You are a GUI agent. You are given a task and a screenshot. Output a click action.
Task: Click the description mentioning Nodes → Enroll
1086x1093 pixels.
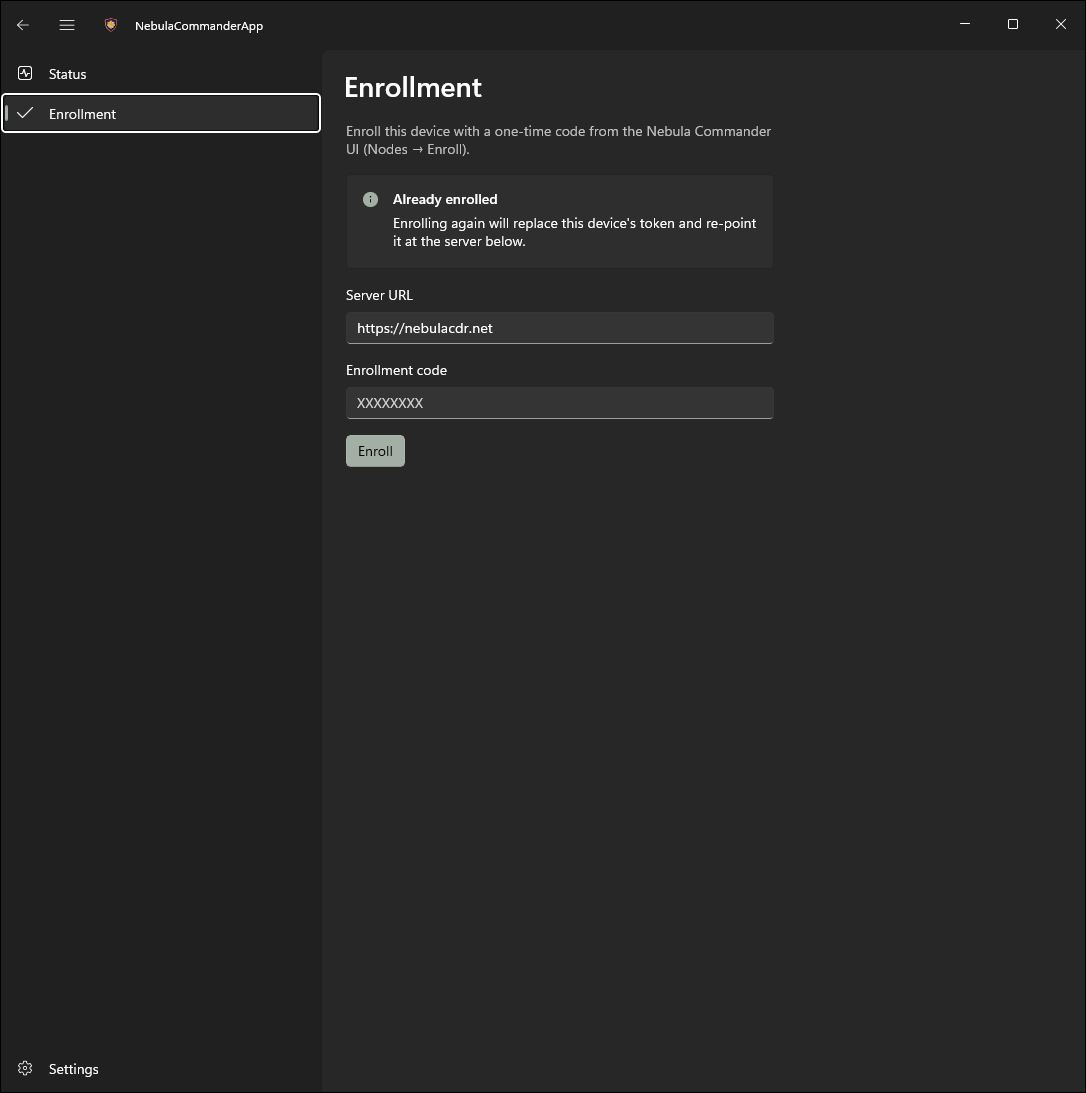558,140
